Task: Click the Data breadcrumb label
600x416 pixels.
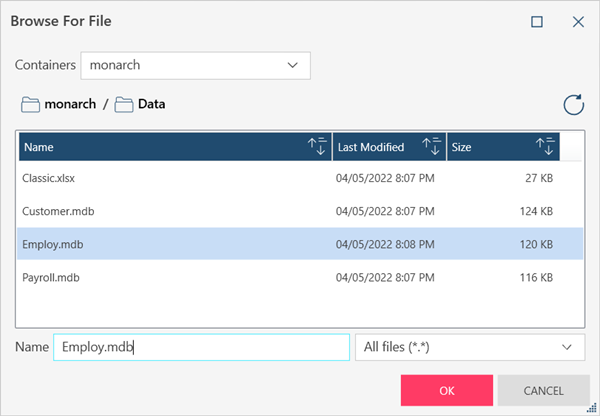Action: coord(151,104)
